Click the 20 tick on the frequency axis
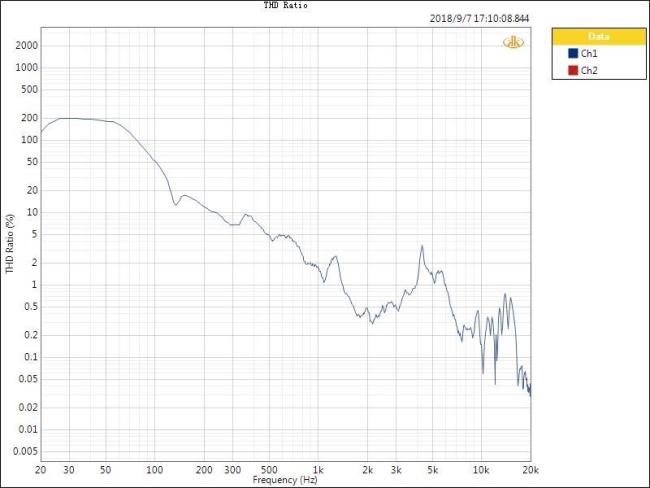Screen dimensions: 650x488 40,470
